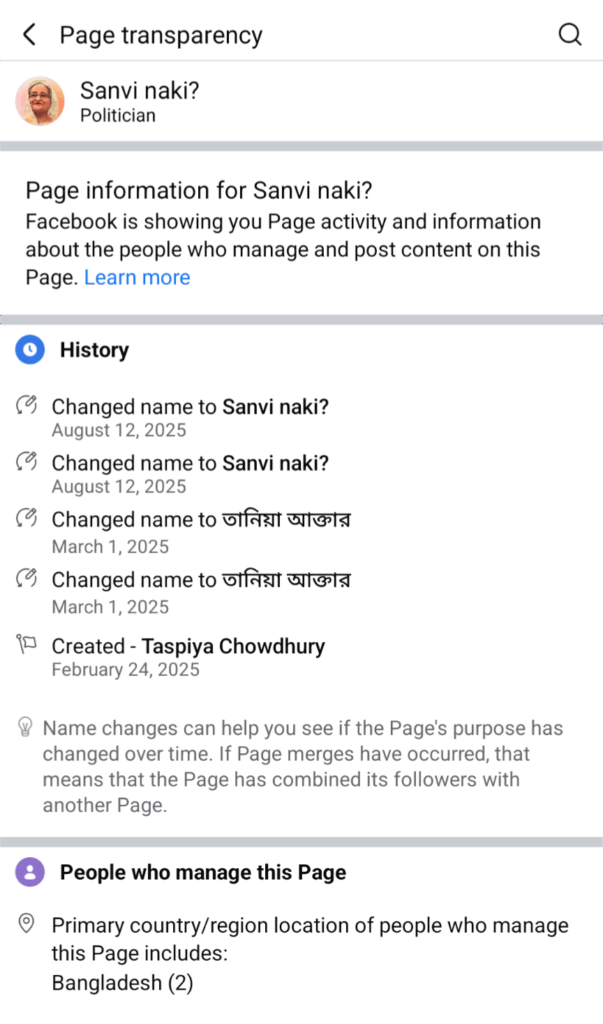Tap the back arrow icon
603x1024 pixels.
[29, 35]
